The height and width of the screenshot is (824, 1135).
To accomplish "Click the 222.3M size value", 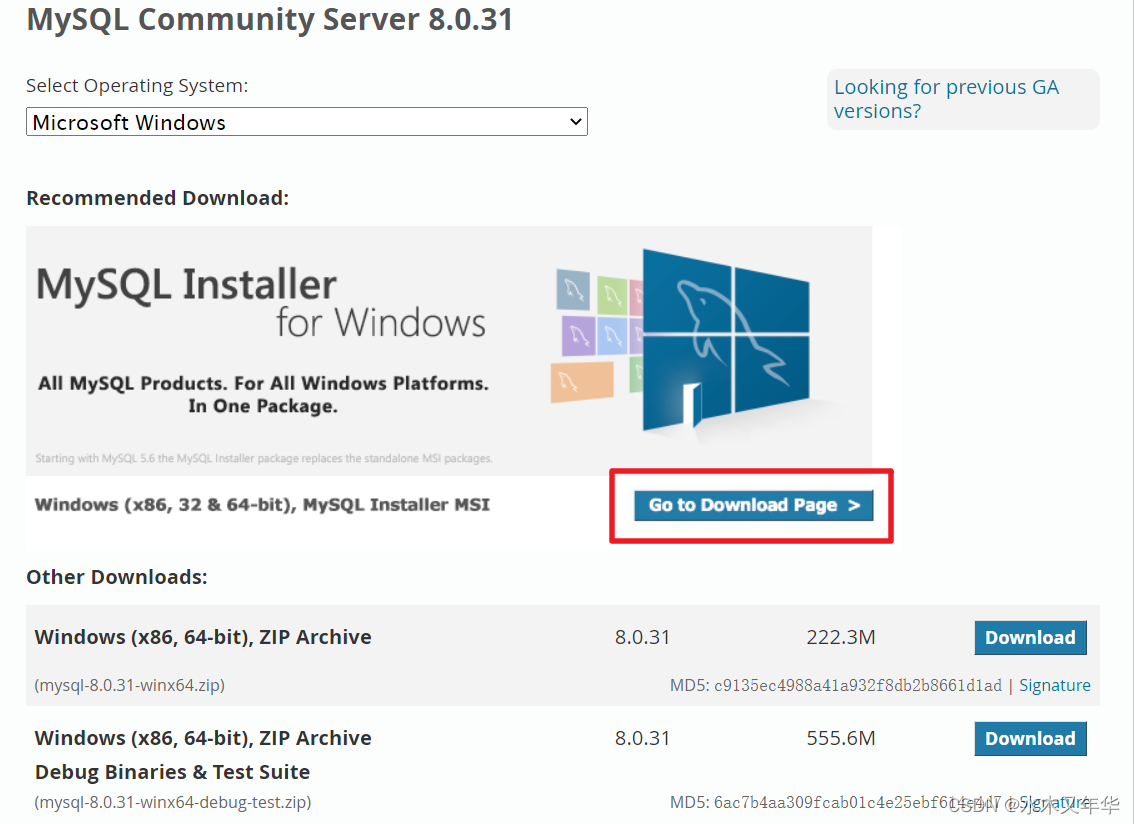I will click(841, 637).
